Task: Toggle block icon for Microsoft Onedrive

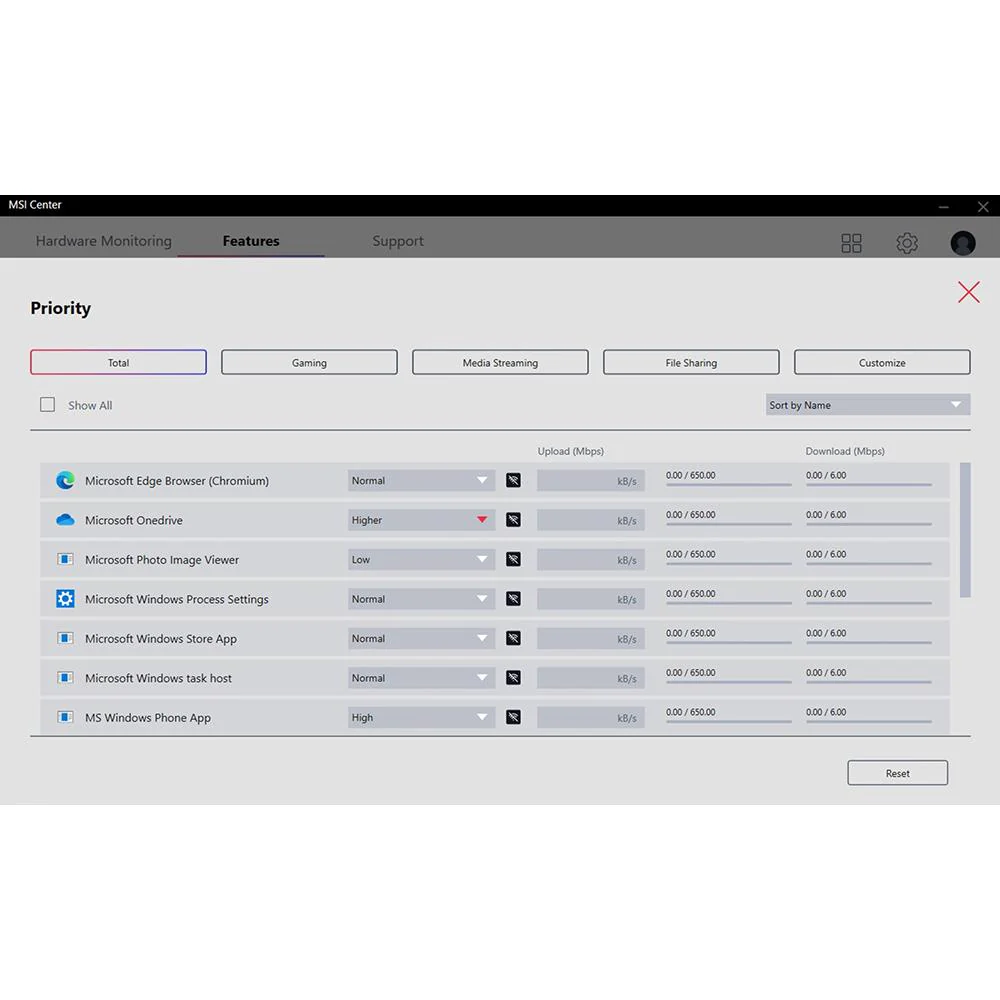Action: 513,520
